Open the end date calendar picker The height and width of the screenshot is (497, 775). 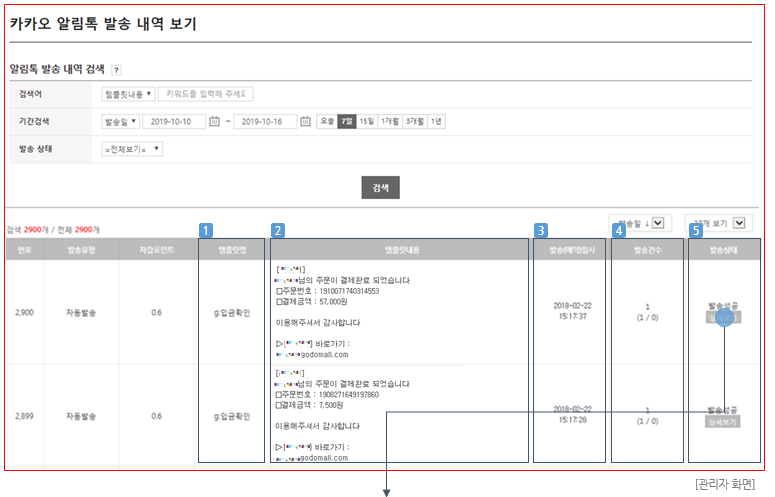pos(305,122)
